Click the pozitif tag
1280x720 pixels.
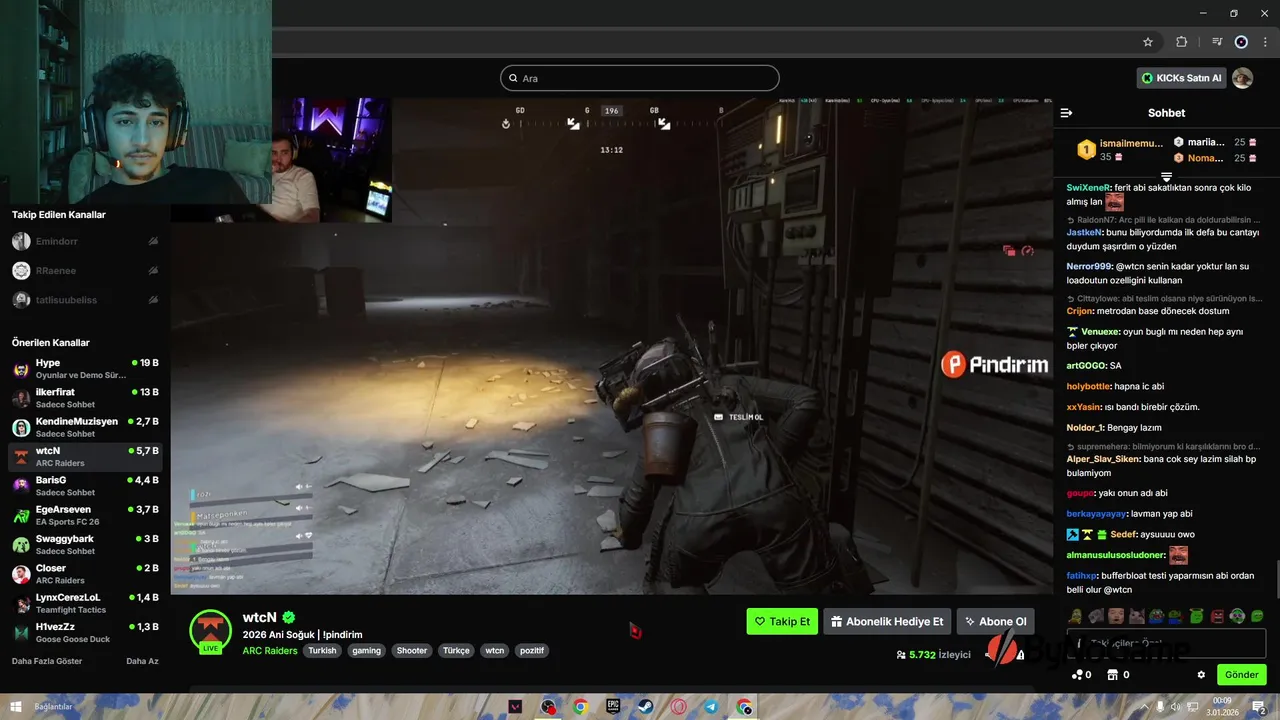(532, 650)
